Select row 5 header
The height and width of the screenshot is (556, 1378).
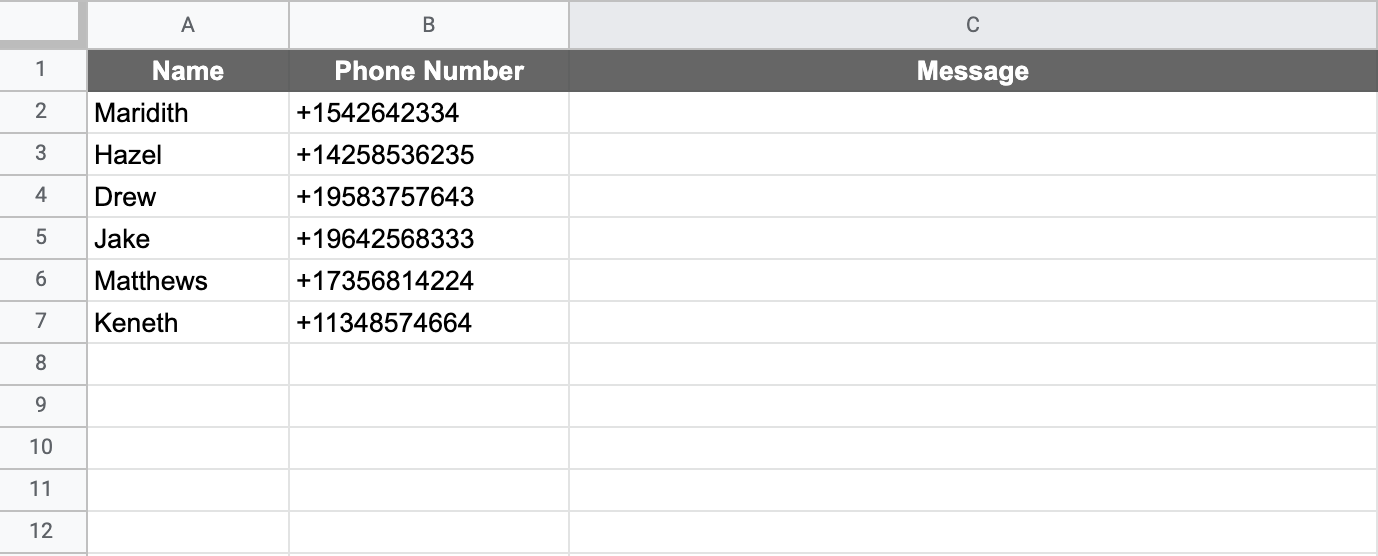[41, 238]
